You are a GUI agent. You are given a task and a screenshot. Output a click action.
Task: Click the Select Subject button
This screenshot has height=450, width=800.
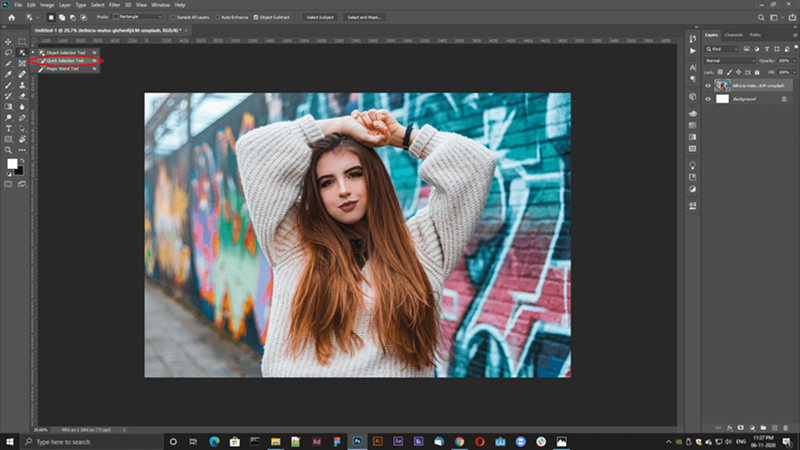tap(320, 17)
